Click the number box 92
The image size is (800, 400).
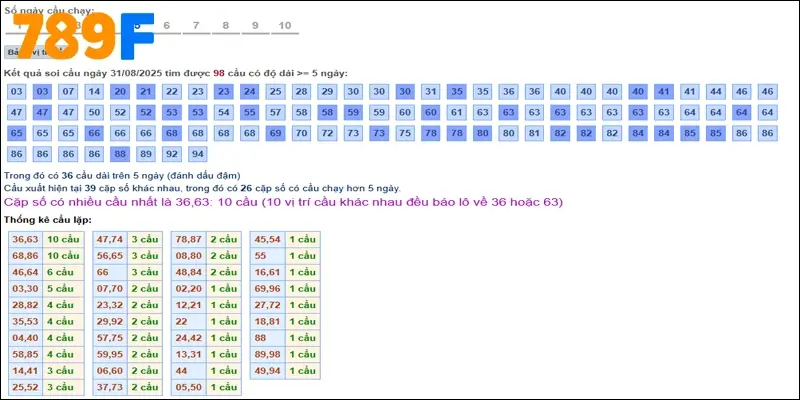point(172,154)
